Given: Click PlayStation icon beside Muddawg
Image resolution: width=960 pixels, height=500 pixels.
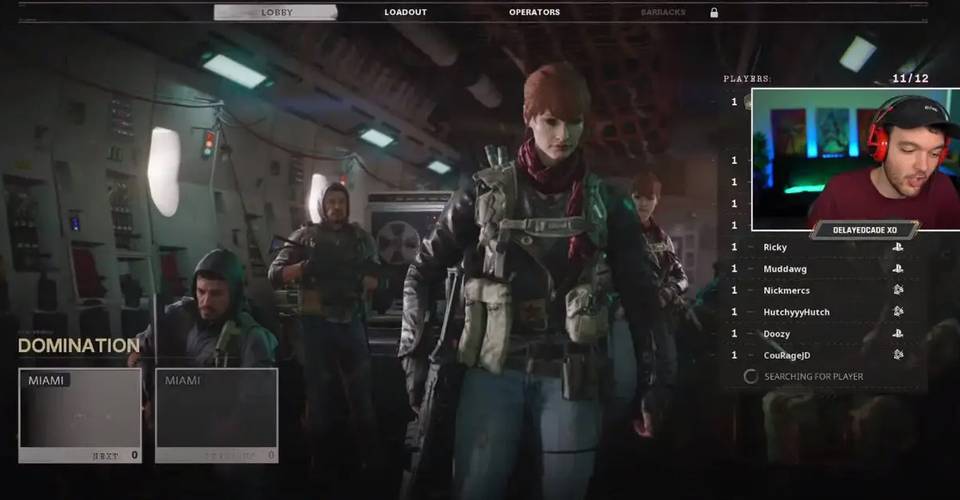Looking at the screenshot, I should tap(898, 269).
